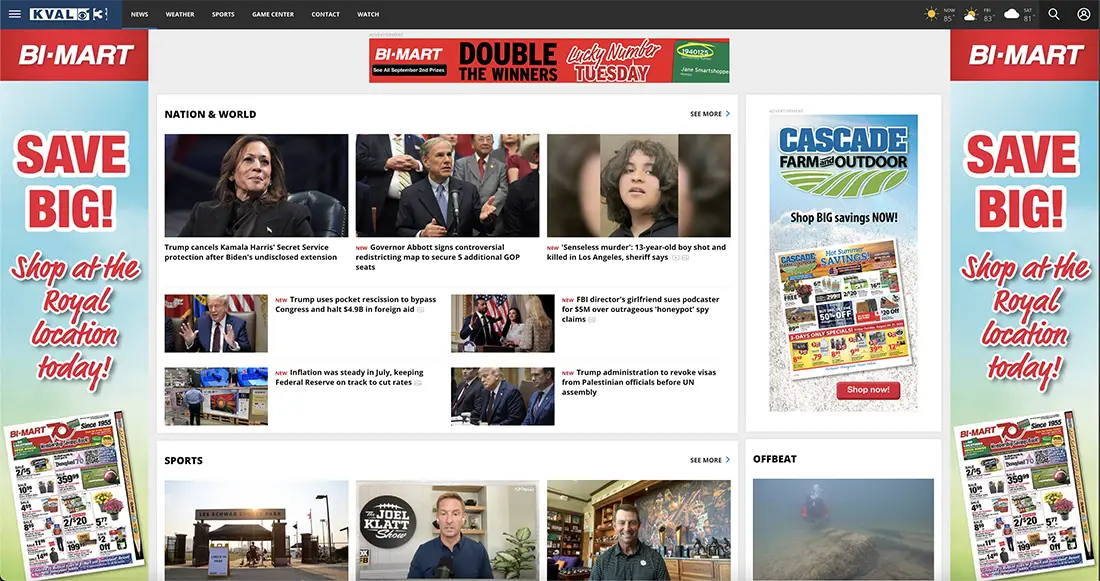Click the sunny NOW weather icon
This screenshot has width=1100, height=581.
coord(931,14)
